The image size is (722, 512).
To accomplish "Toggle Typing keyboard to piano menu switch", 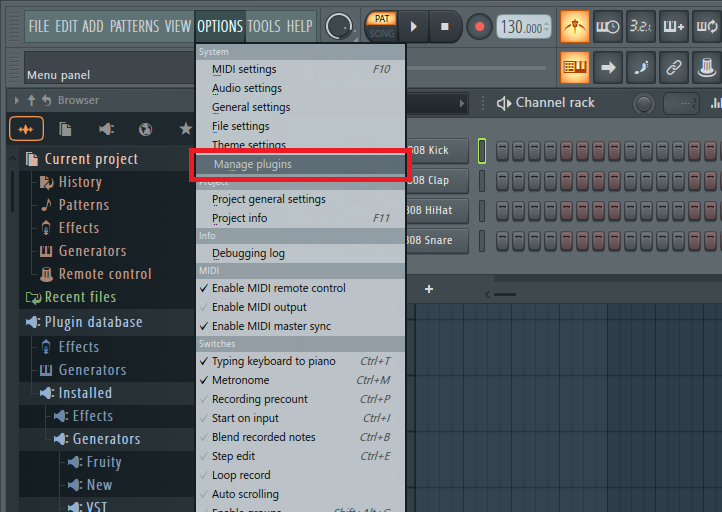I will point(273,361).
